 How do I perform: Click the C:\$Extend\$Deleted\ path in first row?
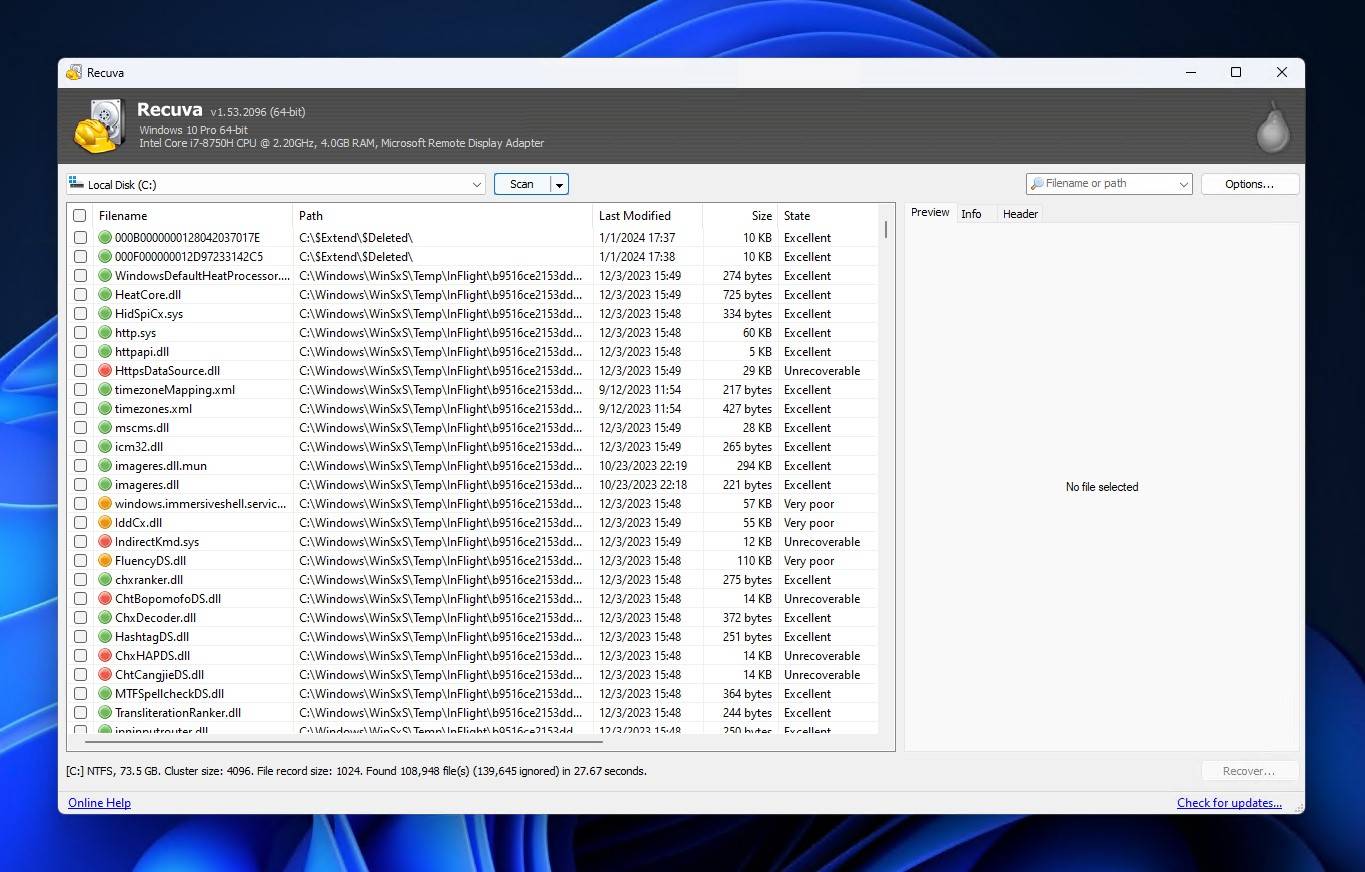356,238
